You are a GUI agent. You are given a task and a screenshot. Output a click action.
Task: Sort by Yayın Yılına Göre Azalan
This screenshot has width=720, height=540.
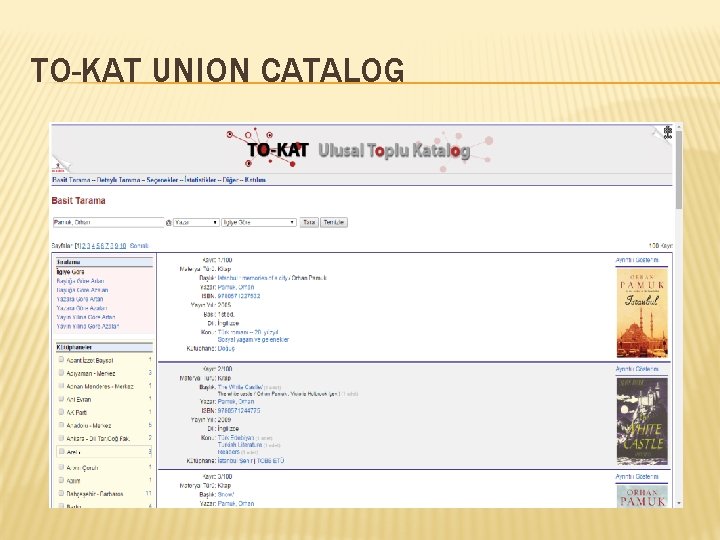pyautogui.click(x=88, y=326)
